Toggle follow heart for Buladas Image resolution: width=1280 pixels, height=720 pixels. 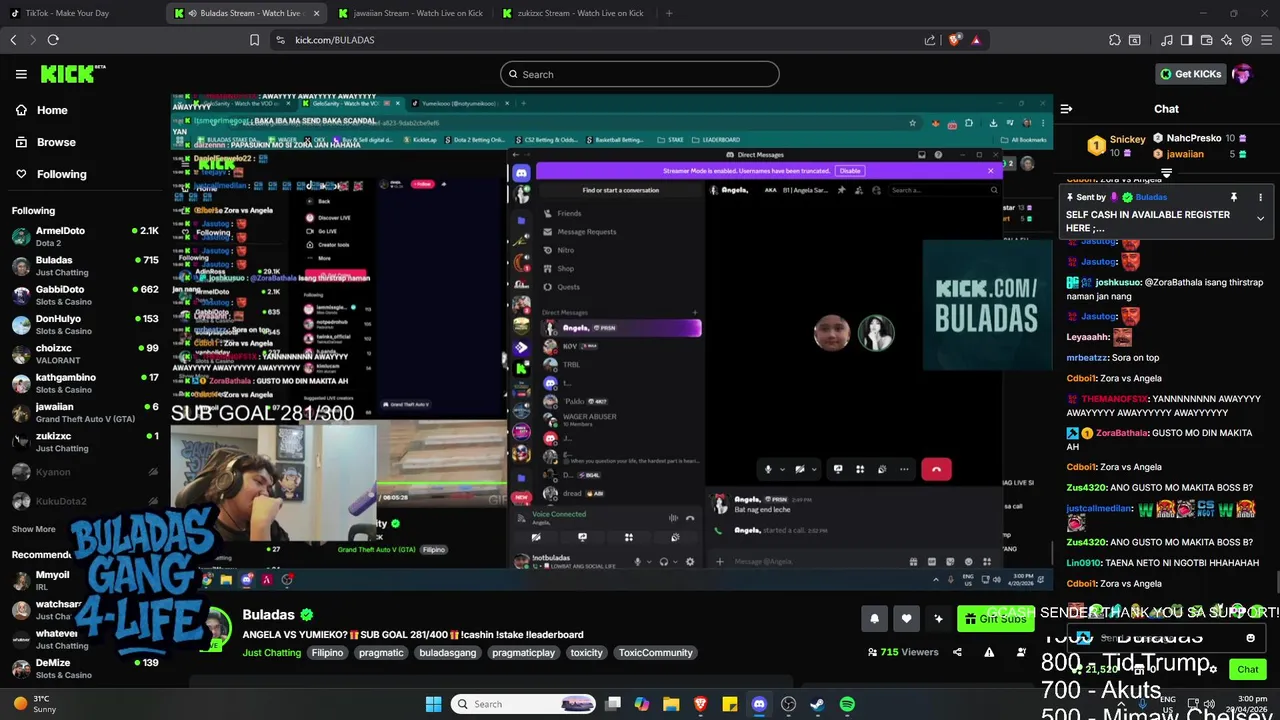tap(906, 619)
